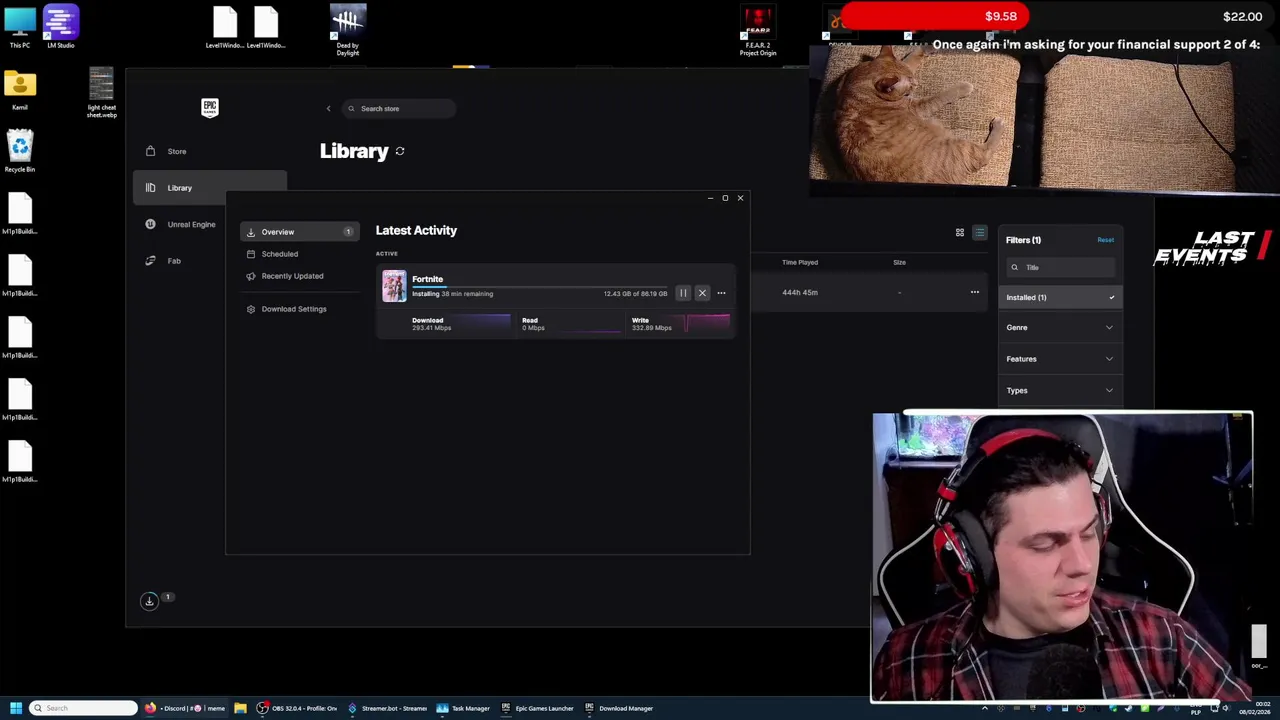The image size is (1280, 720).
Task: Select Kamil folder on desktop
Action: 20,90
